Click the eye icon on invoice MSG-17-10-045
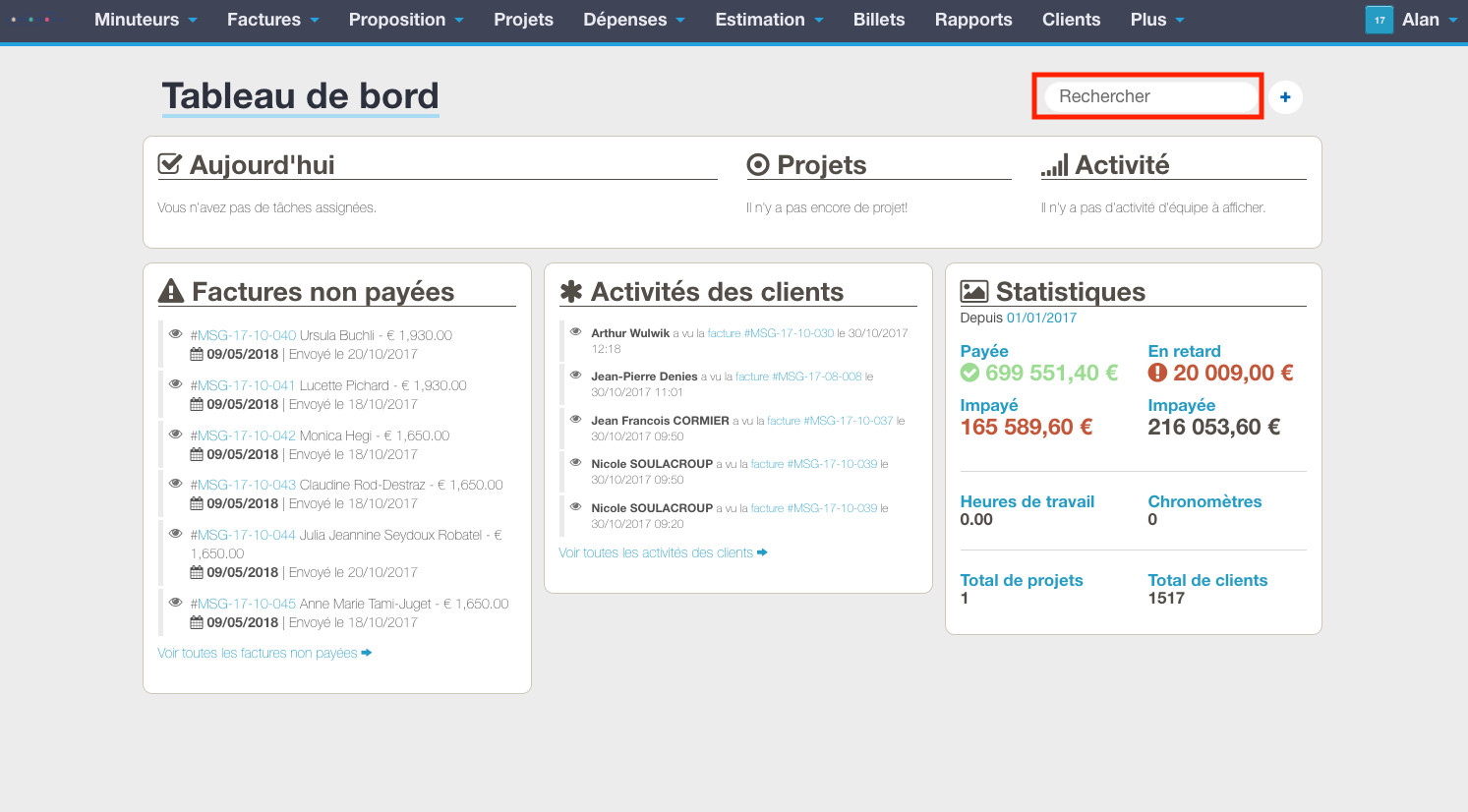The image size is (1468, 812). 176,603
